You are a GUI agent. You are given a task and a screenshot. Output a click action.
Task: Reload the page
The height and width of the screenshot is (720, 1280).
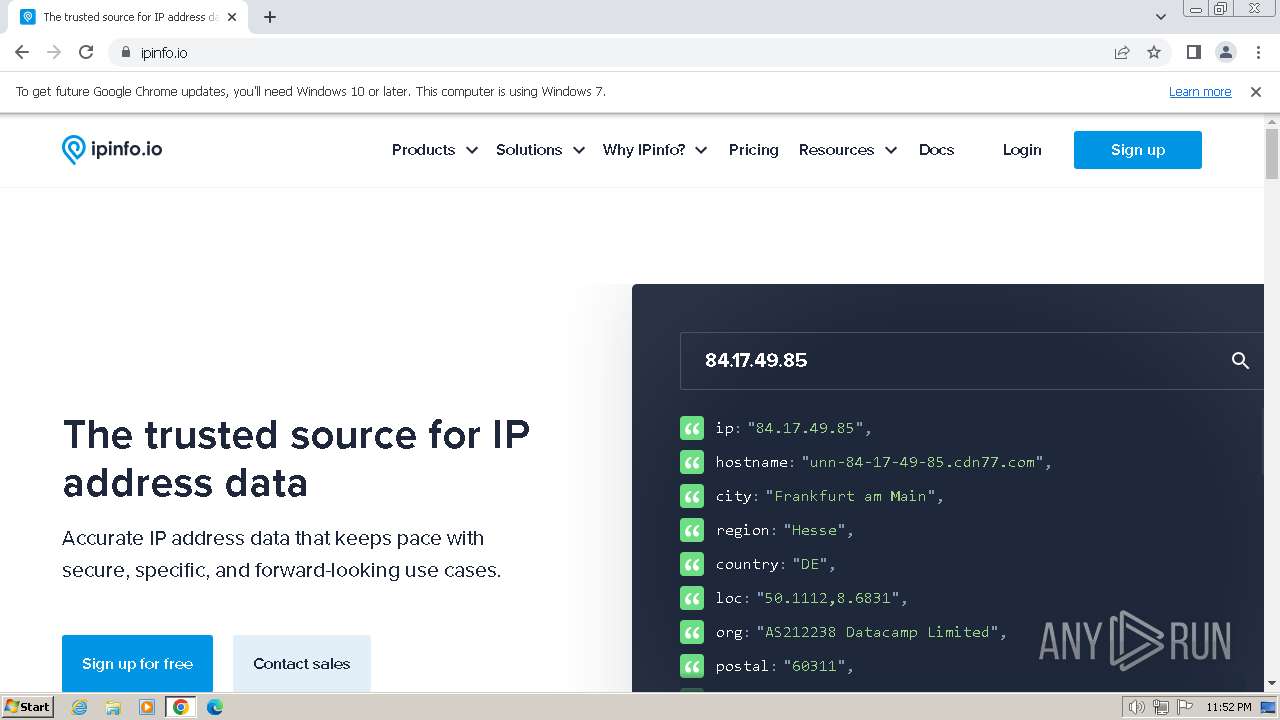pyautogui.click(x=86, y=52)
